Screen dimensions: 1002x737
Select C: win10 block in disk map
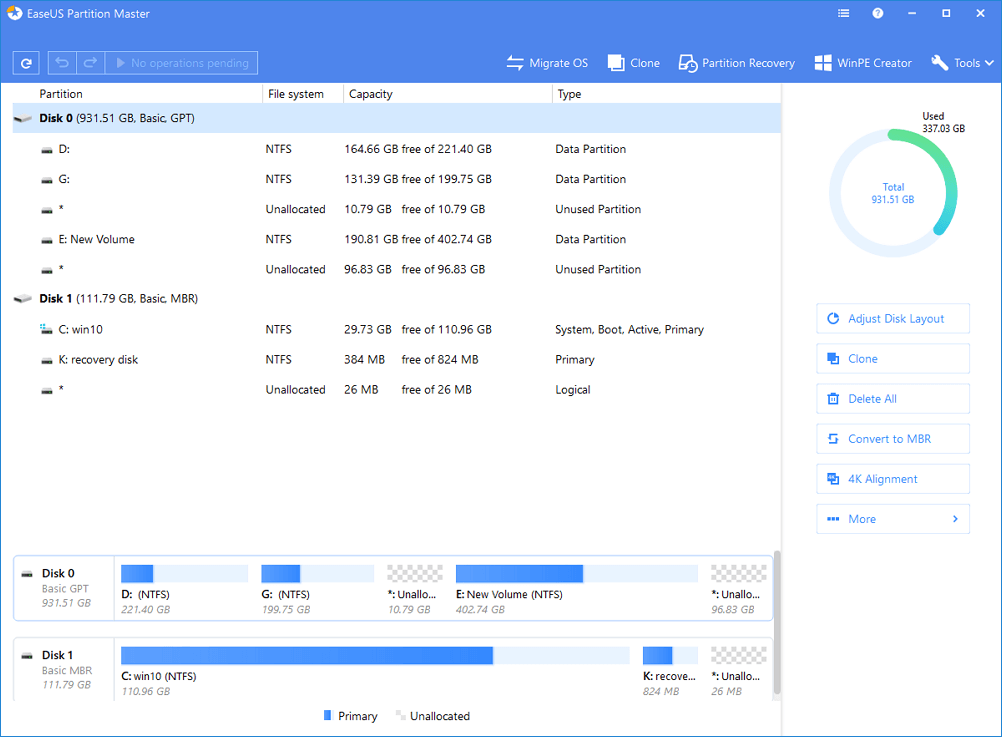[x=375, y=671]
